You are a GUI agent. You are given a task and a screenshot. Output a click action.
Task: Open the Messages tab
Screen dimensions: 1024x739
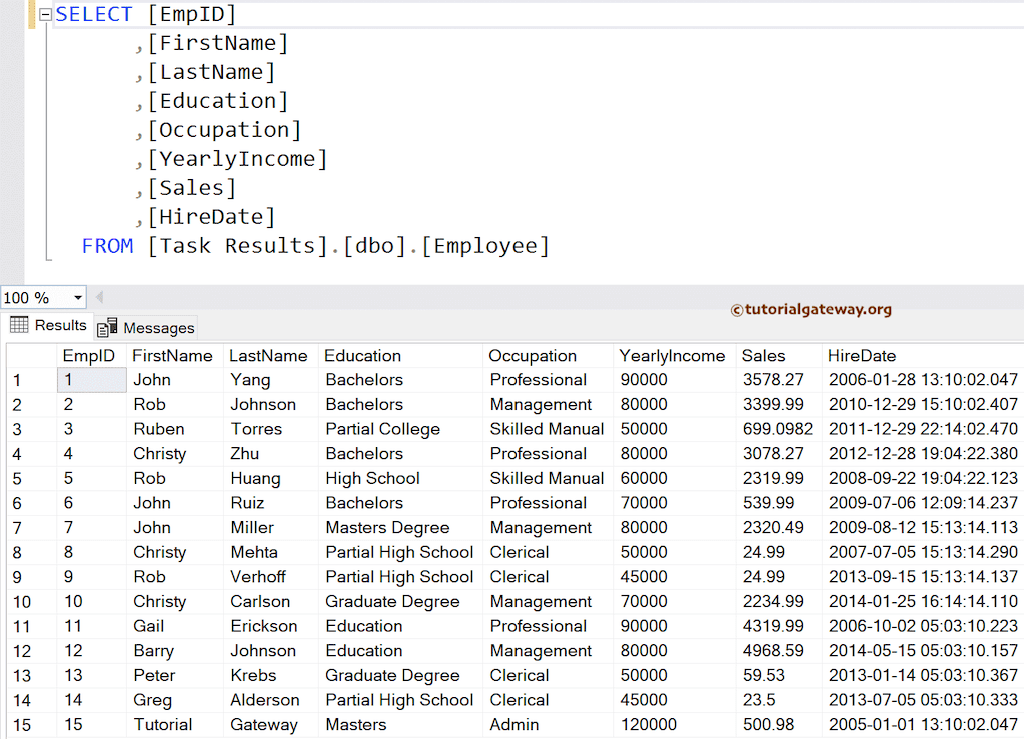(x=157, y=328)
